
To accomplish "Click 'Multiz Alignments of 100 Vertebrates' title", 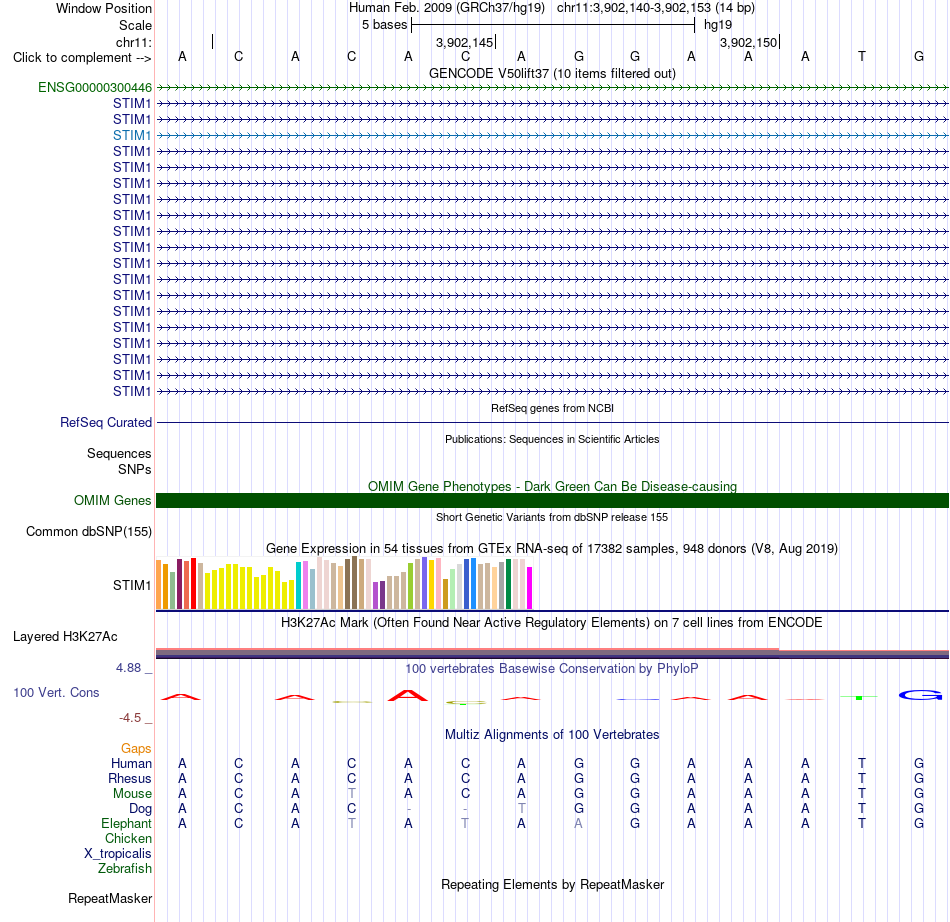I will pos(552,735).
